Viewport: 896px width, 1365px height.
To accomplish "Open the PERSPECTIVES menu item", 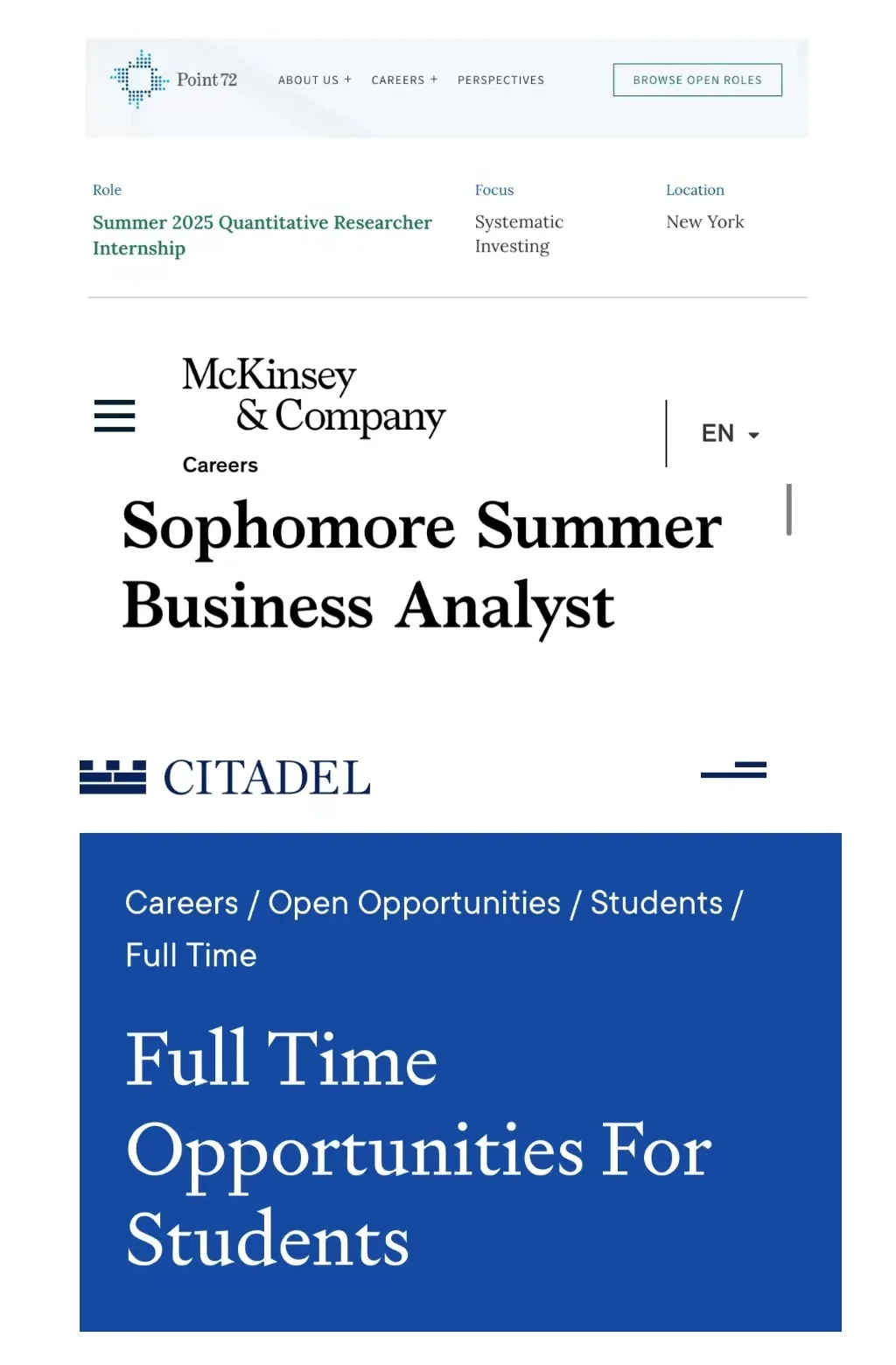I will coord(500,80).
